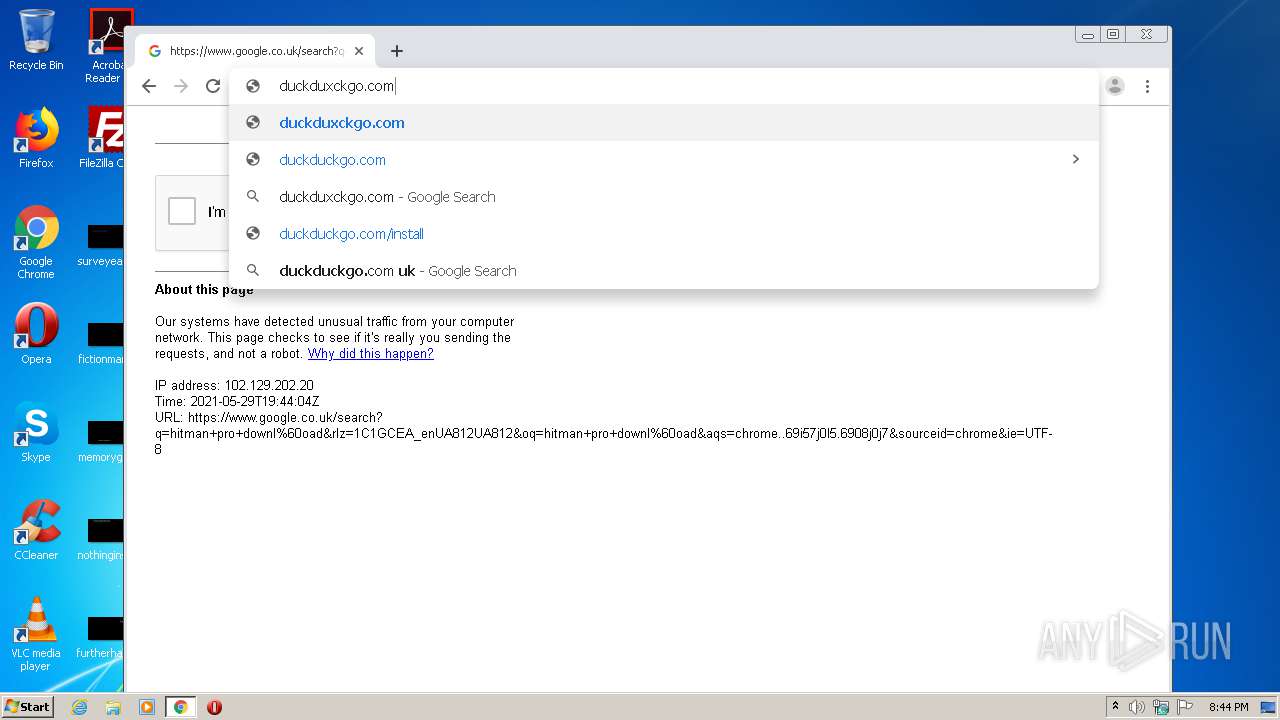Open the CCleaner desktop shortcut
The width and height of the screenshot is (1280, 720).
pyautogui.click(x=36, y=530)
